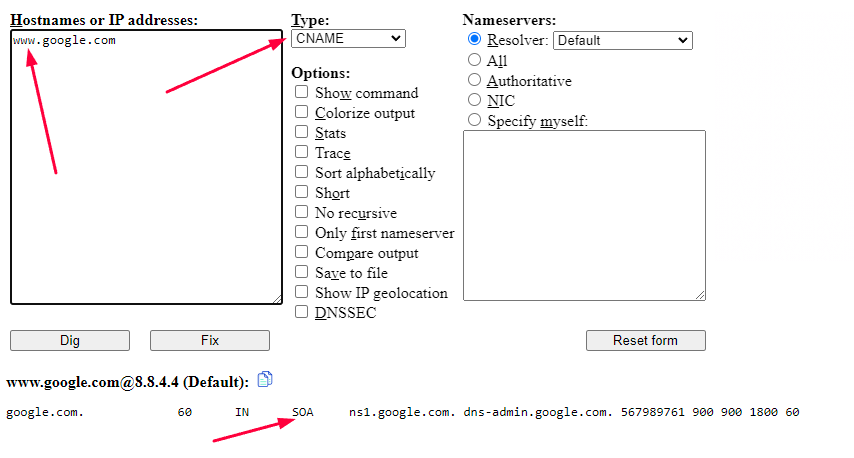Select the All nameservers radio button
The image size is (854, 458).
tap(474, 59)
